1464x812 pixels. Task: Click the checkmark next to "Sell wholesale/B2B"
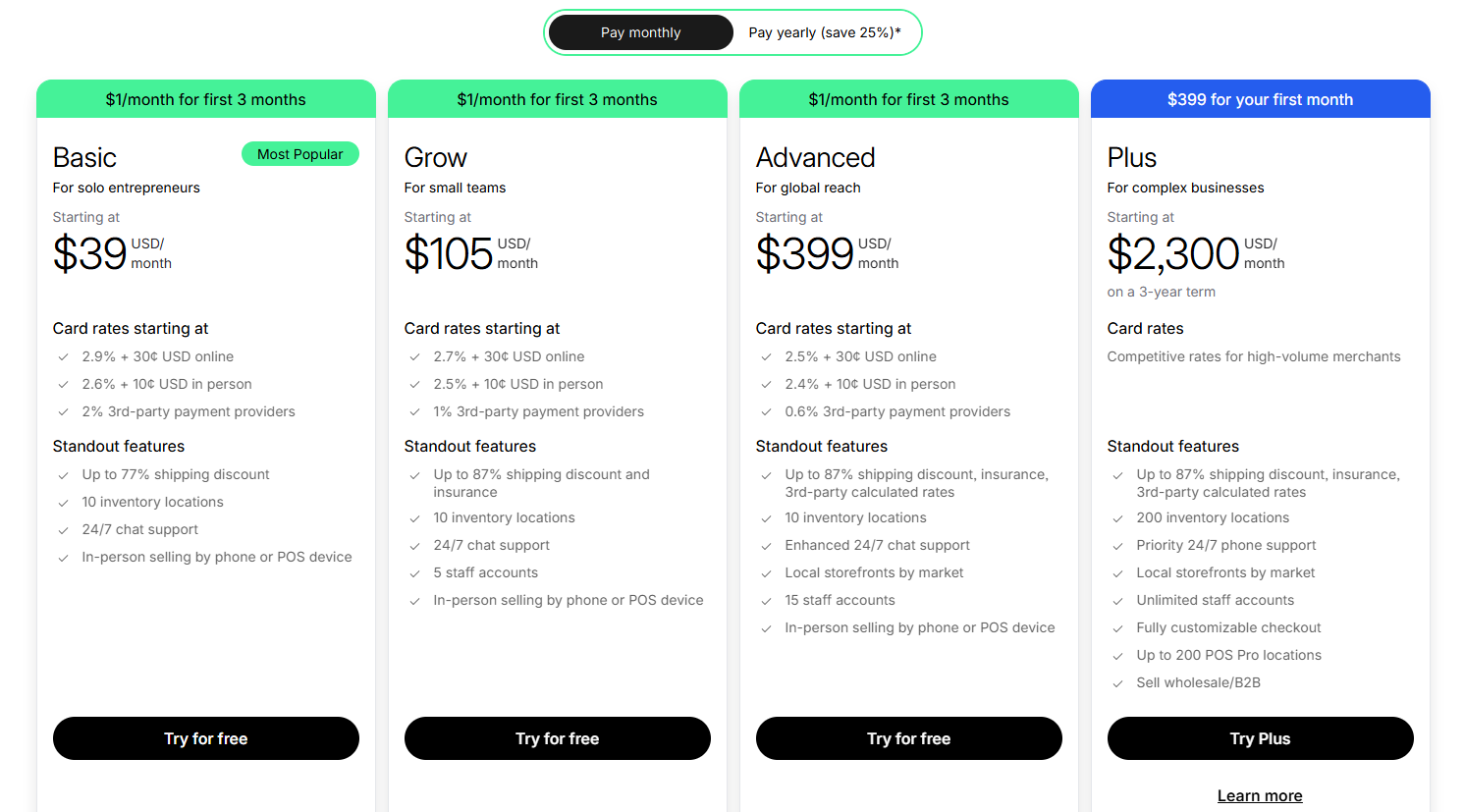tap(1117, 682)
